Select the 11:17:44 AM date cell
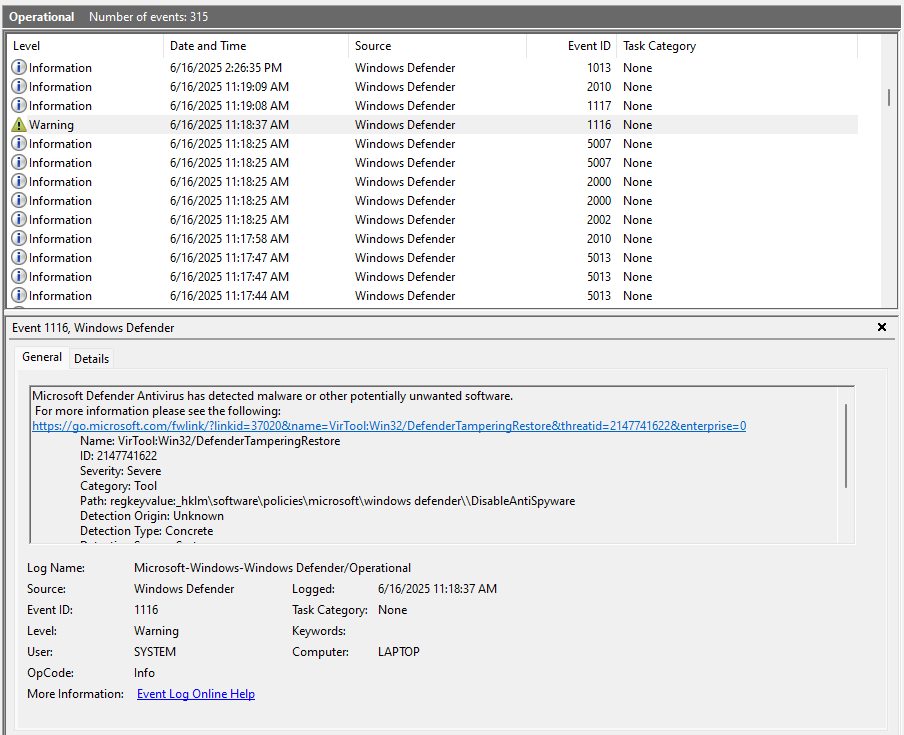 tap(229, 296)
